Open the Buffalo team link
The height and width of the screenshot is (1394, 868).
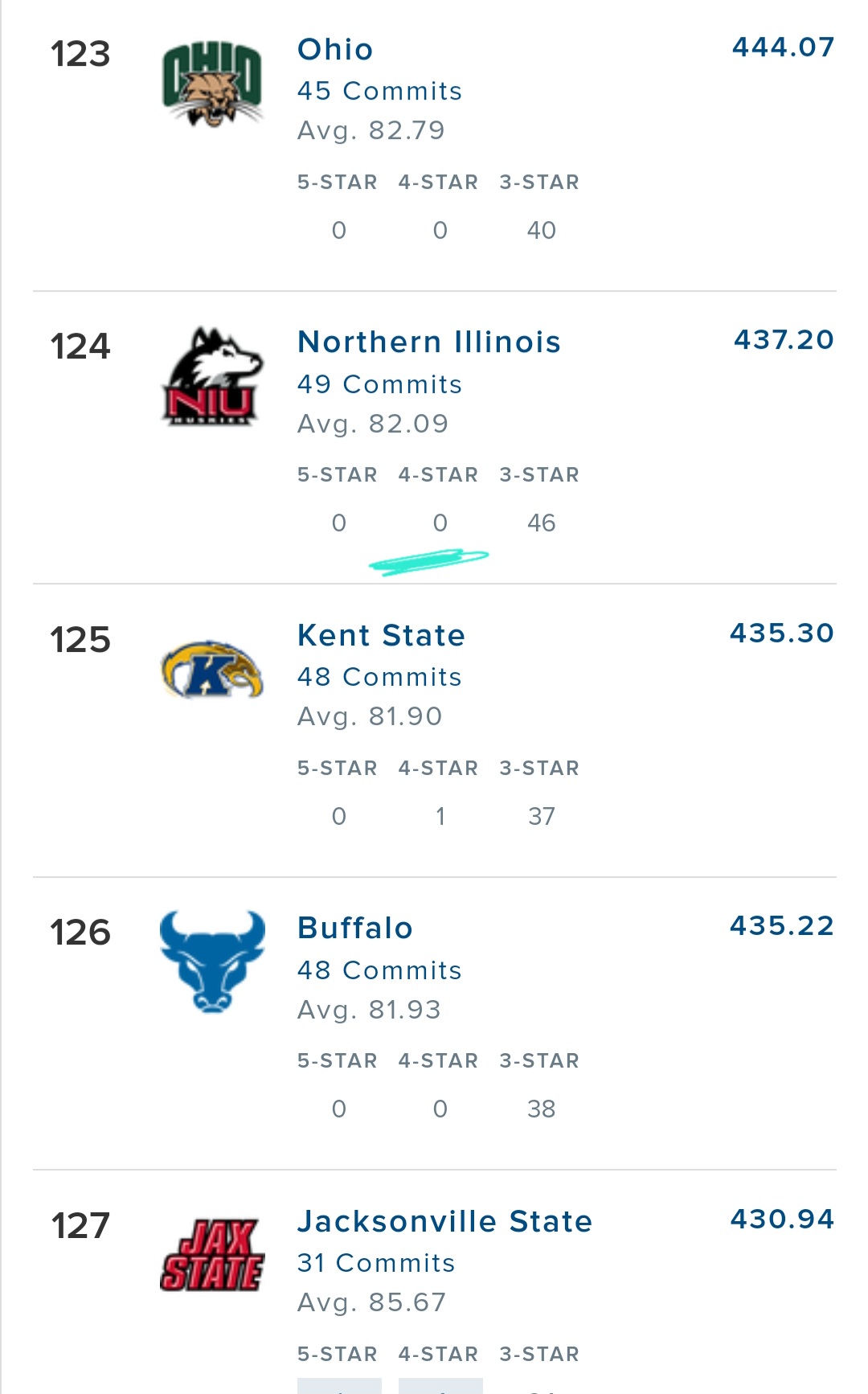coord(354,929)
